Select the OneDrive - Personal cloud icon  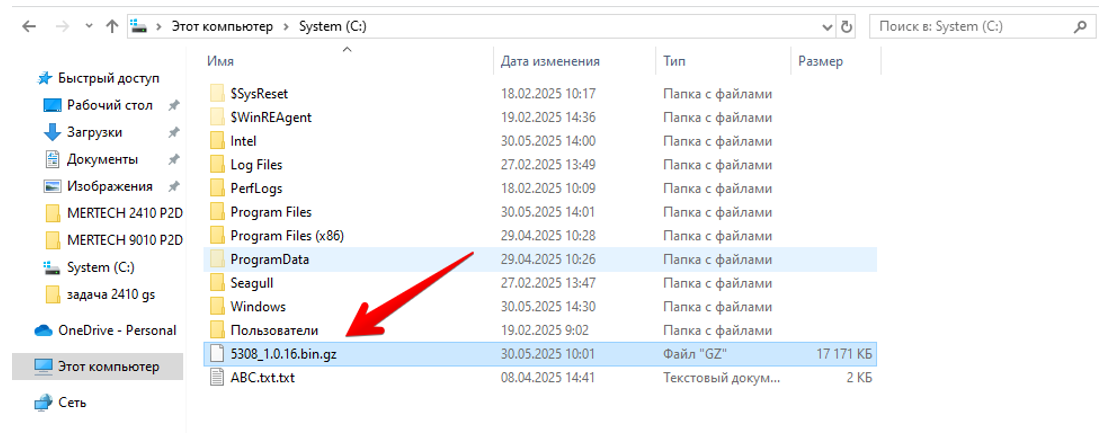tap(43, 330)
